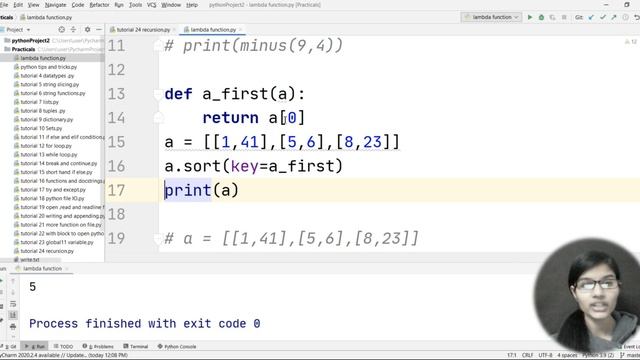
Task: Push commits with Git arrow icon
Action: click(x=614, y=17)
